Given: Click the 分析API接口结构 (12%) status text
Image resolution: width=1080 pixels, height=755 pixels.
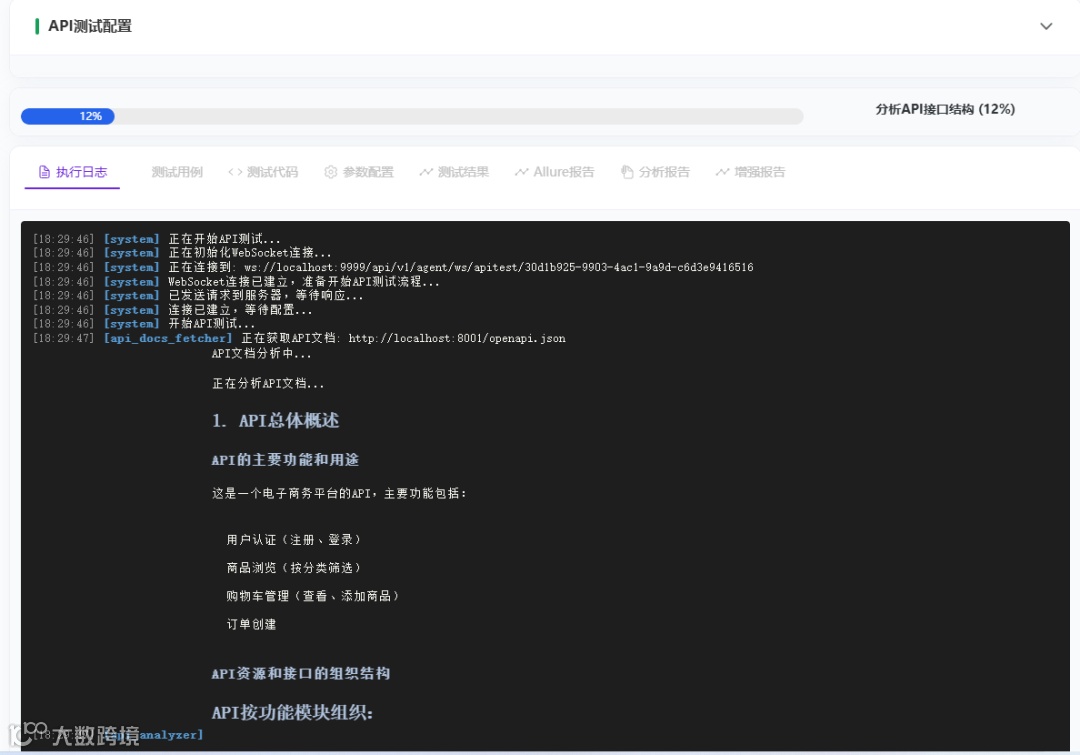Looking at the screenshot, I should [945, 110].
